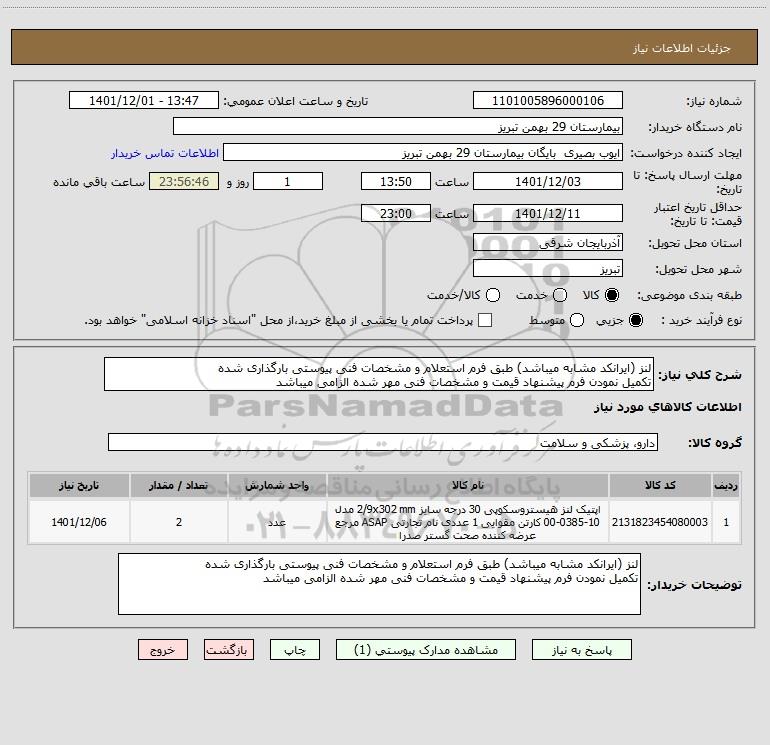770x745 pixels.
Task: Toggle the اسناد خزانه اسلامی payment checkbox
Action: [485, 320]
